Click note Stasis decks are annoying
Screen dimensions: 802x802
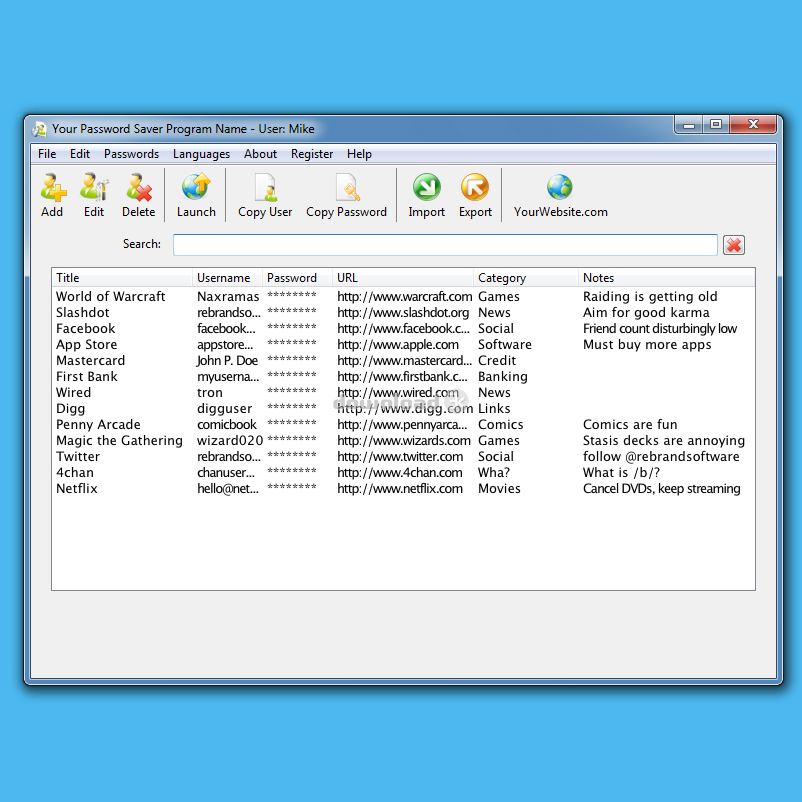coord(664,440)
